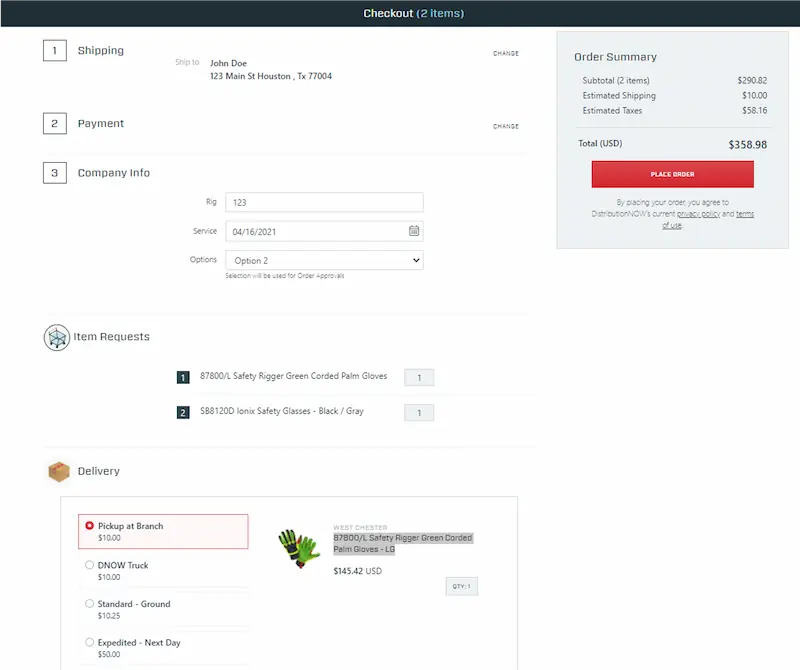Image resolution: width=800 pixels, height=670 pixels.
Task: Click CHANGE next to the Shipping section
Action: tap(506, 53)
